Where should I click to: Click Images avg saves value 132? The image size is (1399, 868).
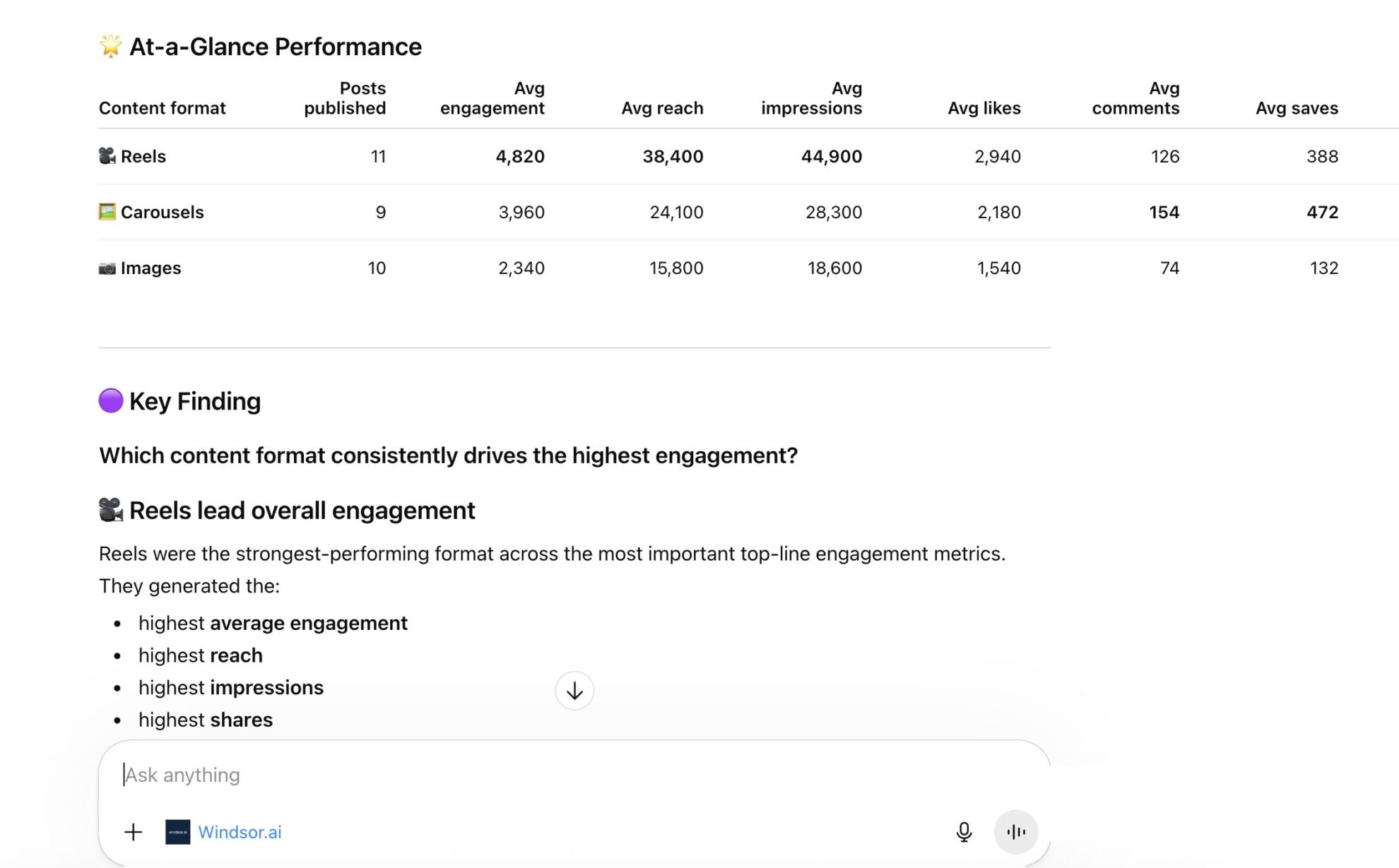pos(1324,268)
